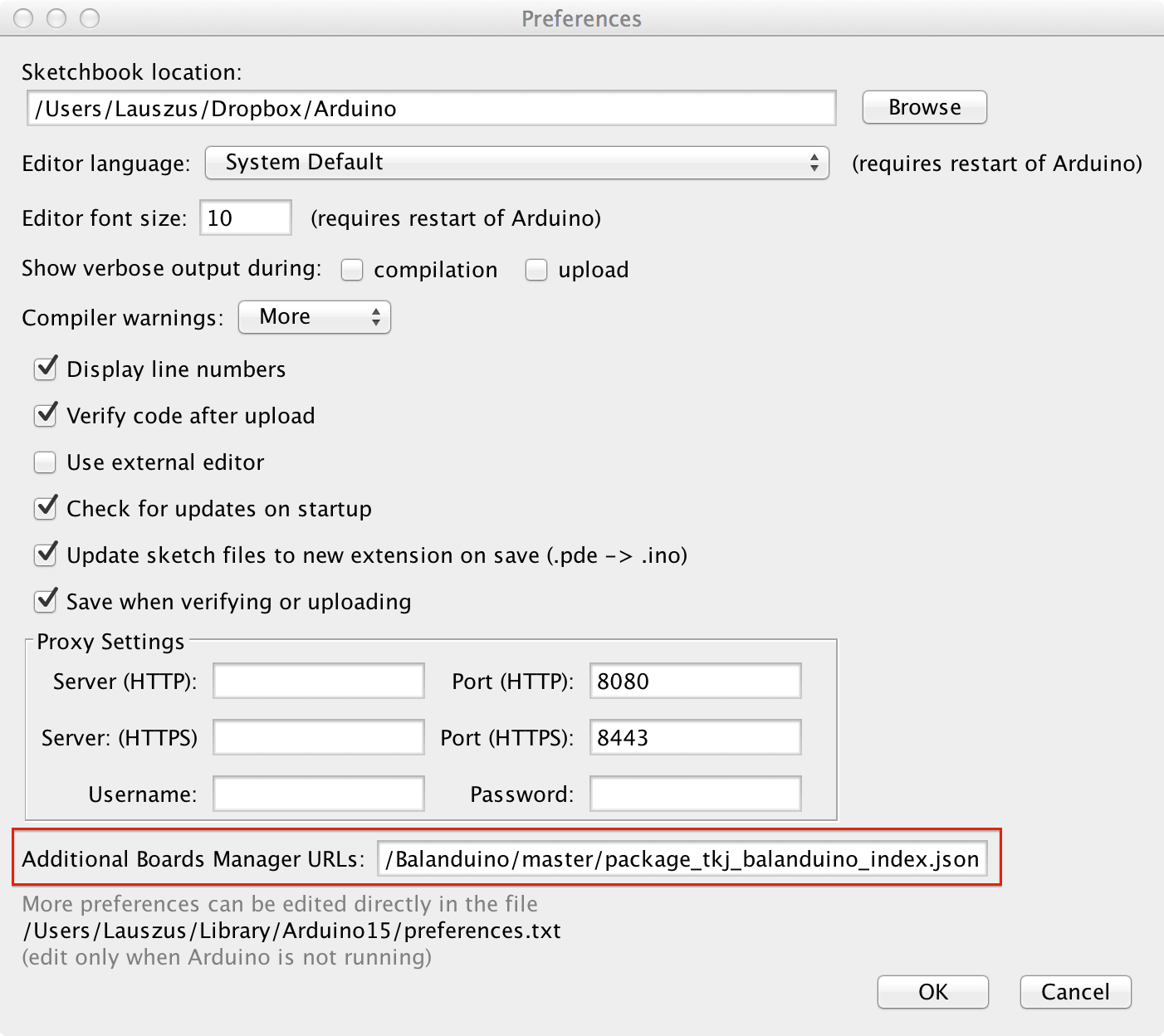Click the preferences.txt file path text
Image resolution: width=1164 pixels, height=1036 pixels.
[292, 931]
